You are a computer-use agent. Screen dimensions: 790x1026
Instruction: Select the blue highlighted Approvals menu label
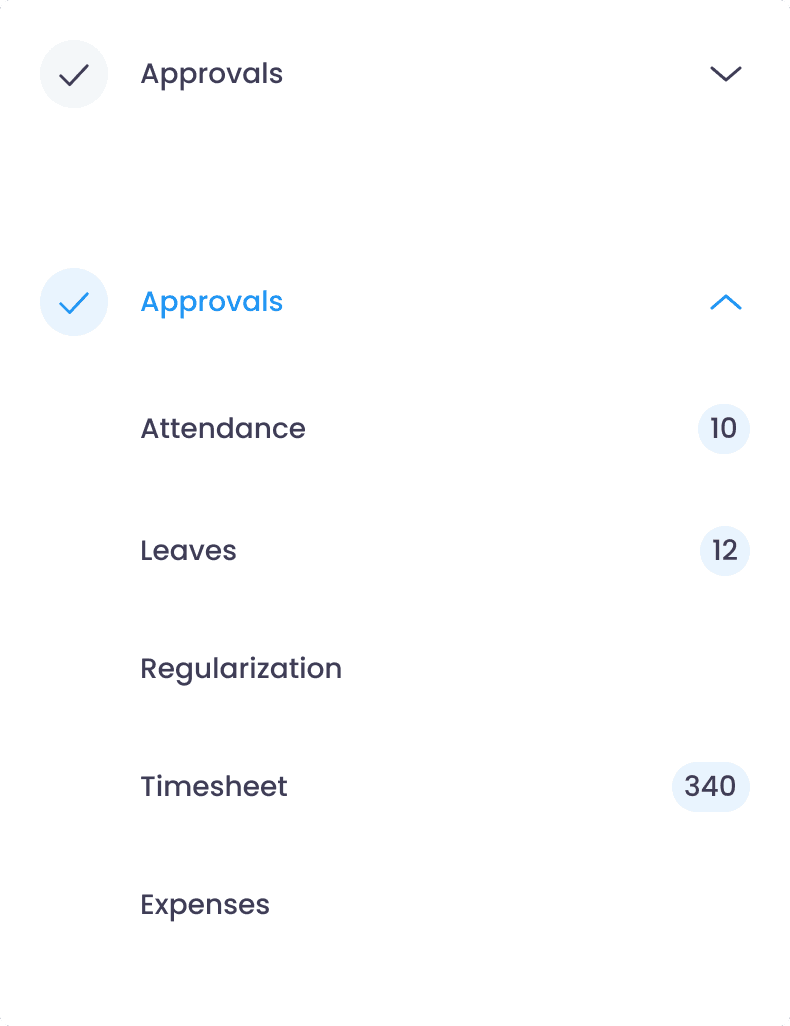click(211, 302)
